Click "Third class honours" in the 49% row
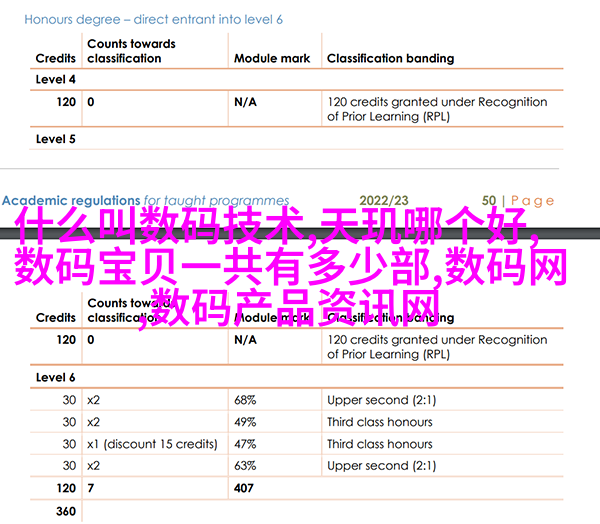 [380, 422]
